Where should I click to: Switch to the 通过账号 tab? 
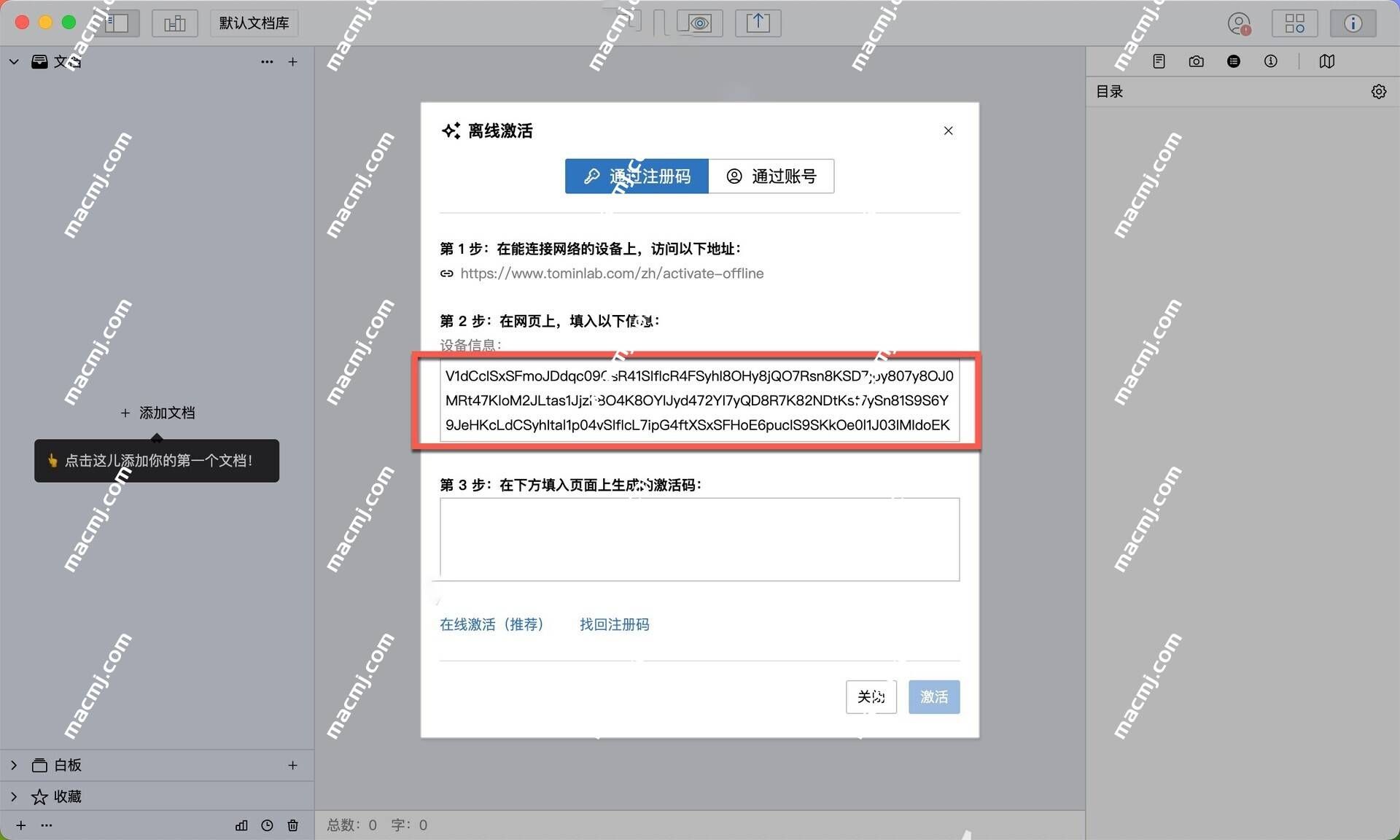coord(771,176)
